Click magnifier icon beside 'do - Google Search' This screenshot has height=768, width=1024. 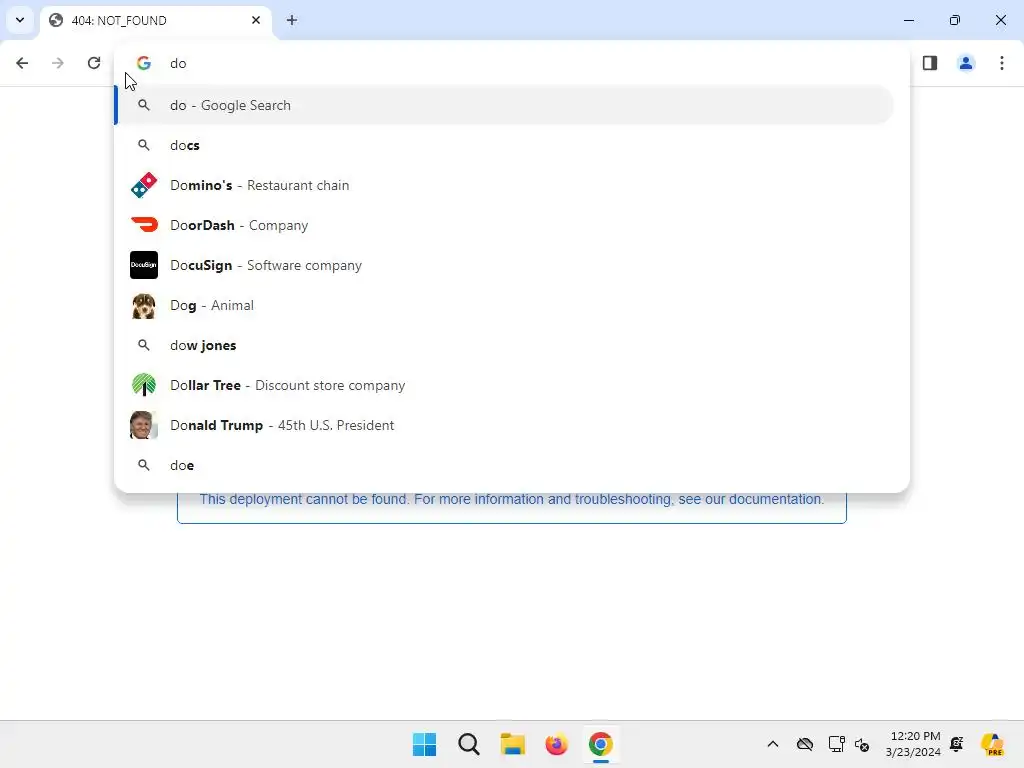click(x=144, y=105)
